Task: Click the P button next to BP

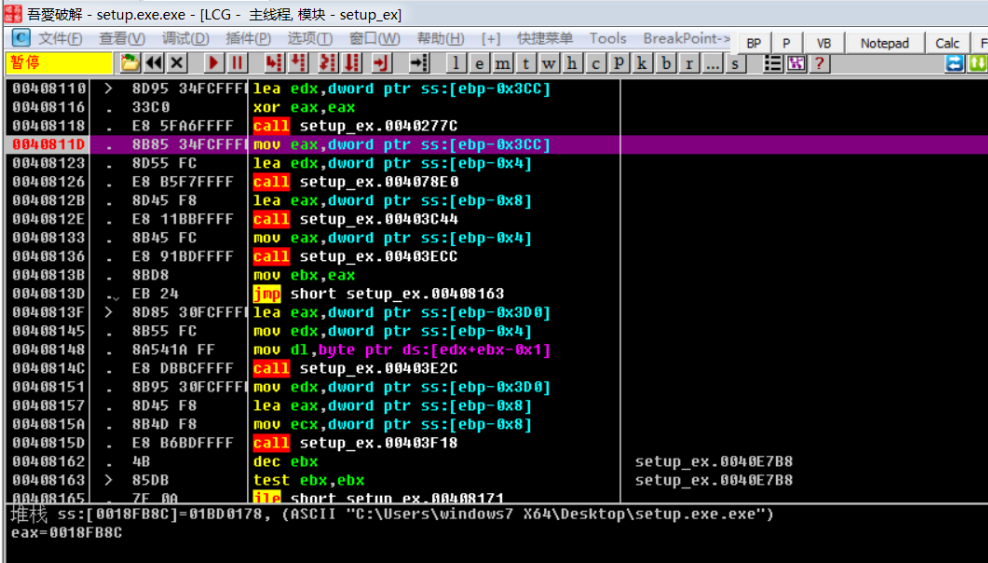Action: (786, 43)
